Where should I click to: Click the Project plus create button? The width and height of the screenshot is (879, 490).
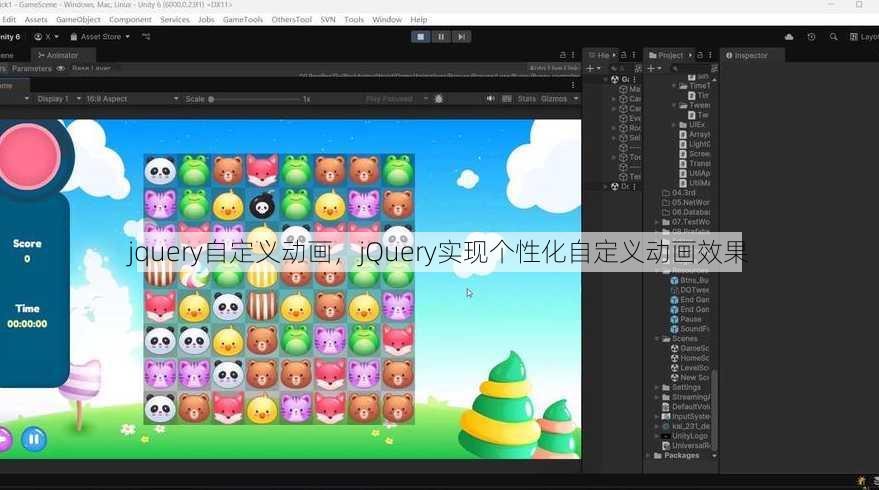[654, 68]
